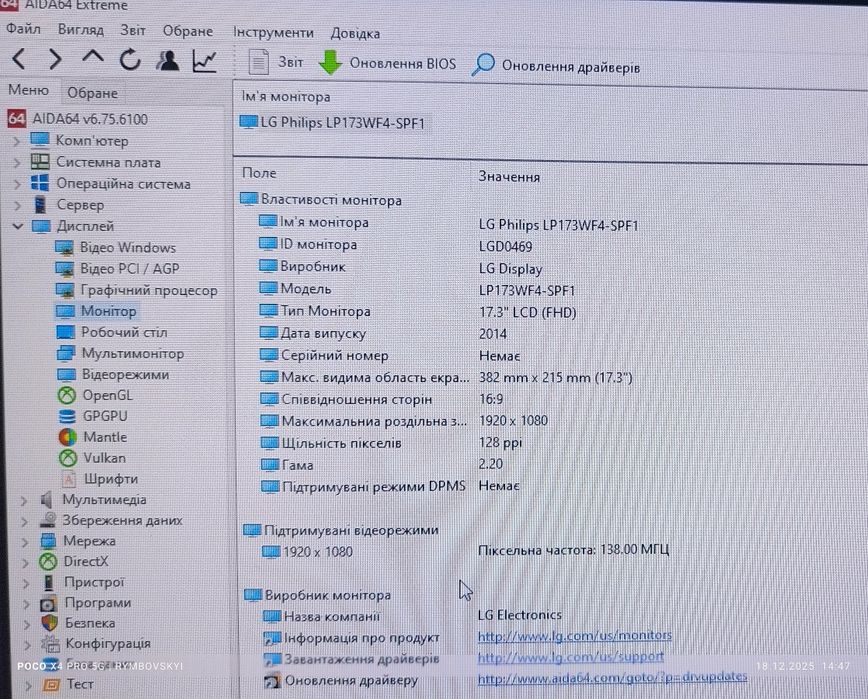Select the Мультимонітор item icon
This screenshot has width=868, height=699.
pos(66,354)
